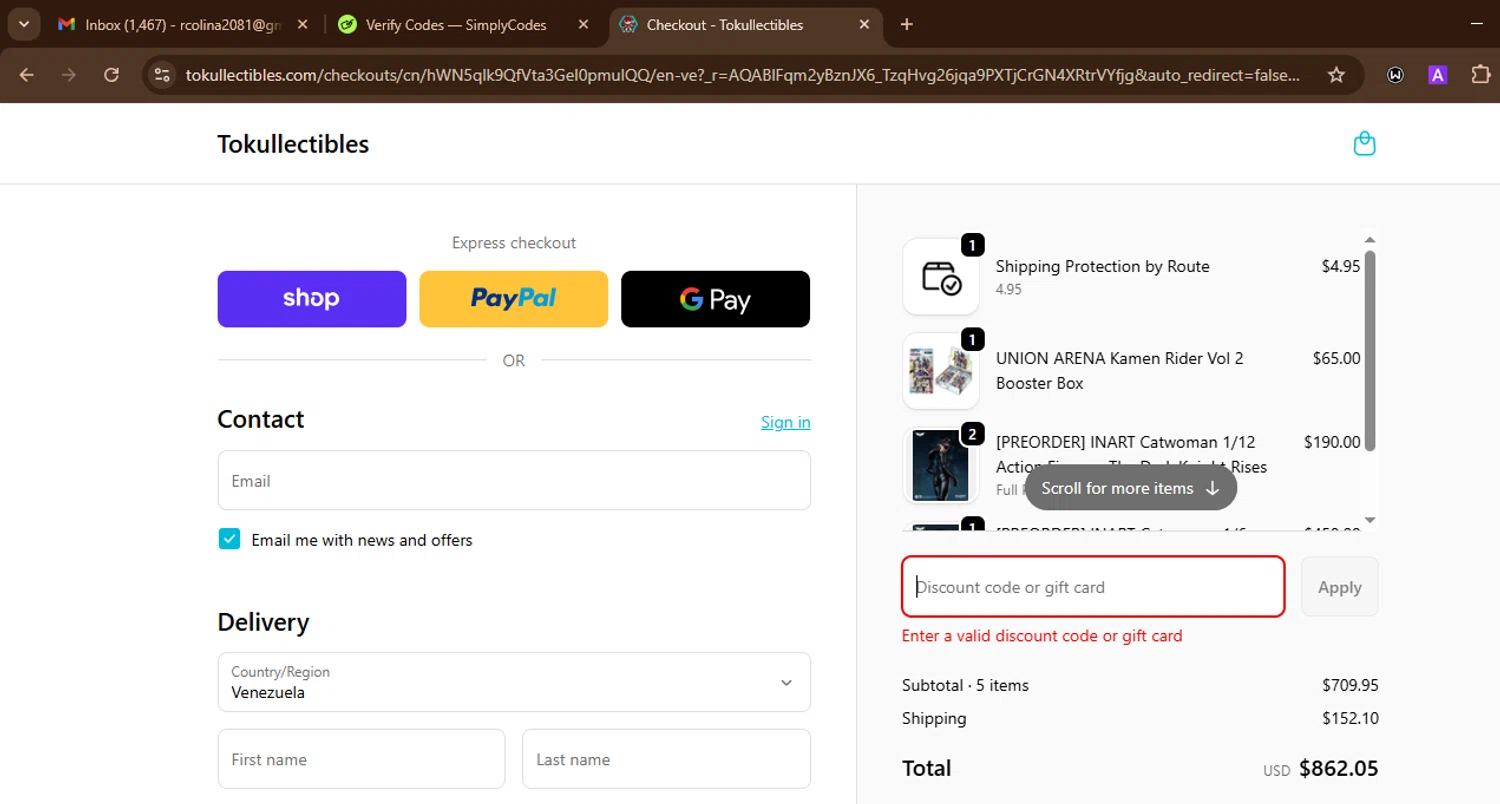Click the UNION ARENA Kamen Rider booster box thumbnail
This screenshot has height=804, width=1500.
click(x=941, y=371)
